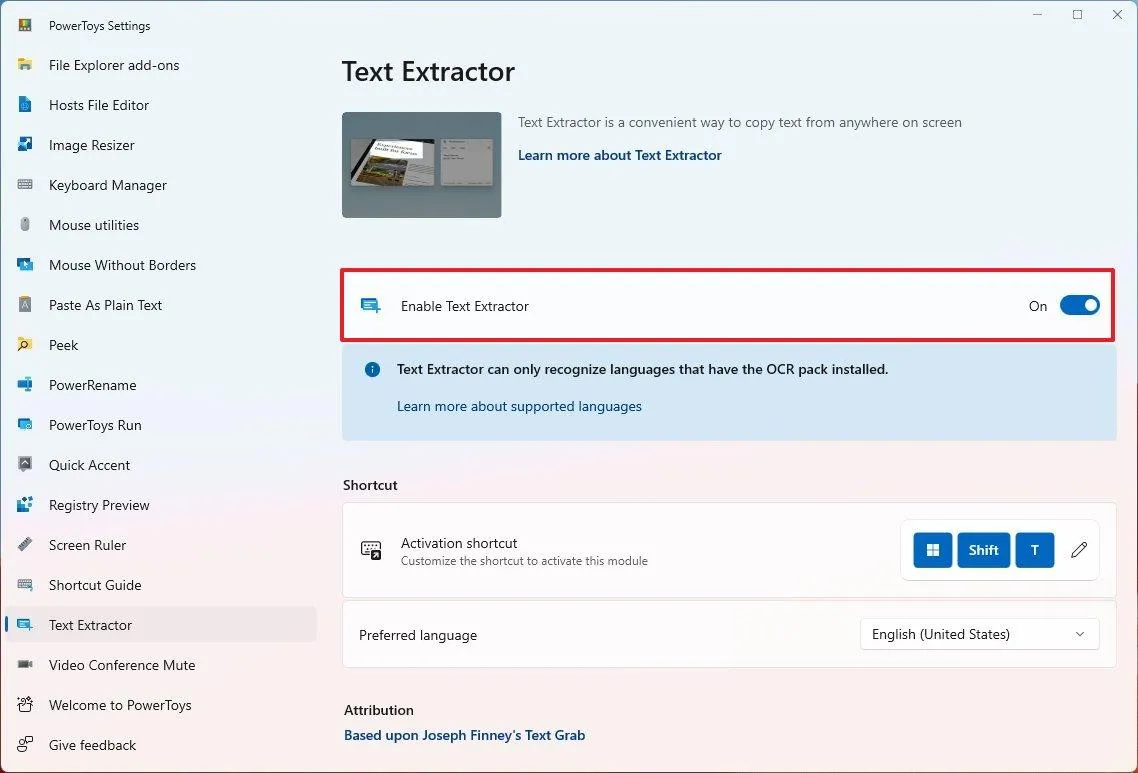Click the pencil icon to edit activation shortcut
The image size is (1138, 773).
[1079, 550]
